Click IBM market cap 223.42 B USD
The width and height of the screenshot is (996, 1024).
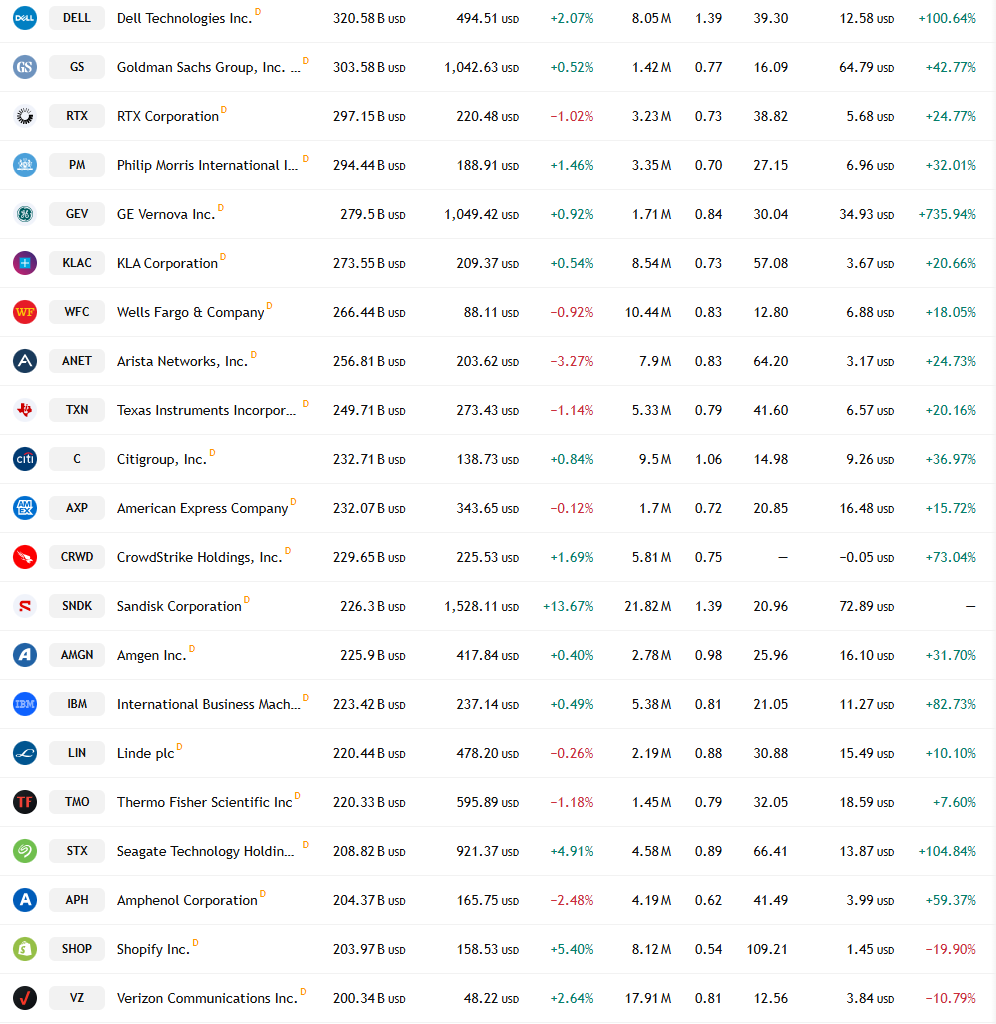[x=369, y=704]
